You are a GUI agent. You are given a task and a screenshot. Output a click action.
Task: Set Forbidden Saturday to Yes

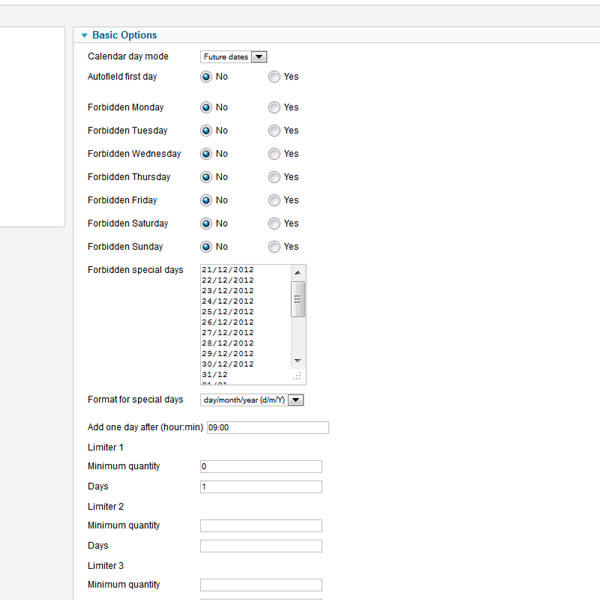[274, 224]
